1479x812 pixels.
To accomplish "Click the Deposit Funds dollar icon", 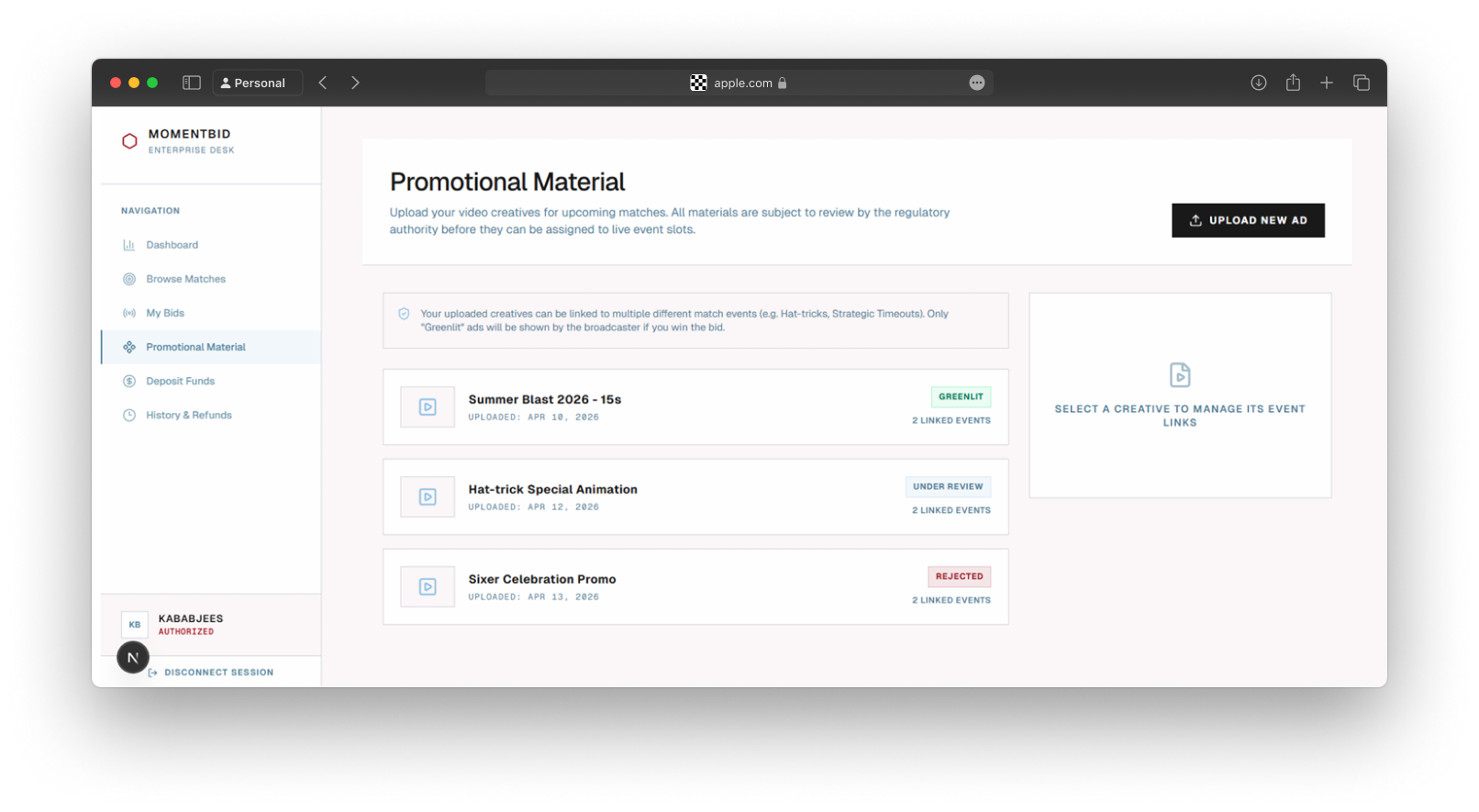I will point(129,381).
